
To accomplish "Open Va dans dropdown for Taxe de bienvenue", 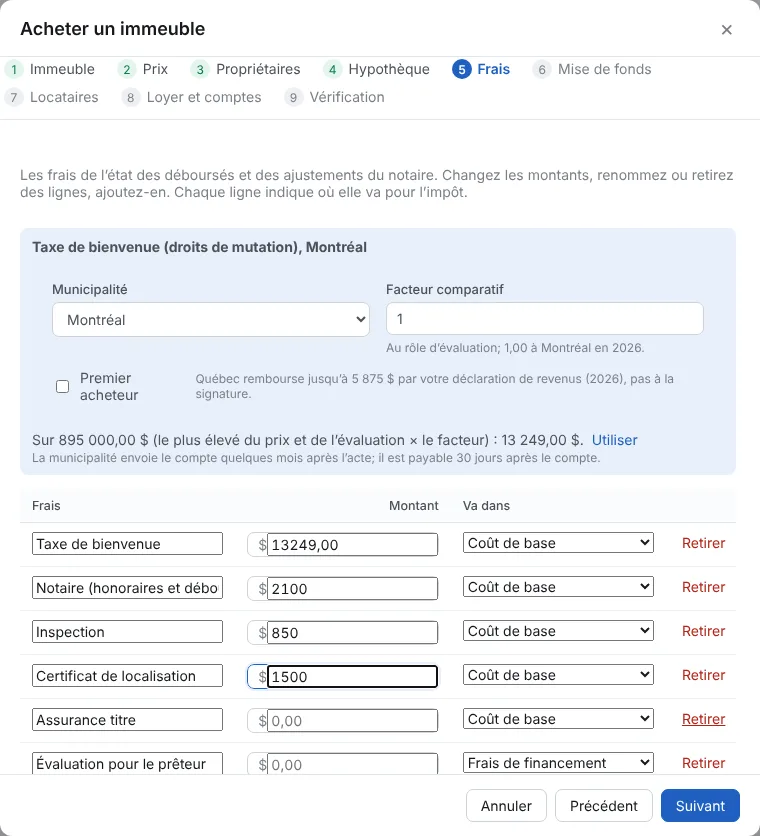I will (558, 543).
